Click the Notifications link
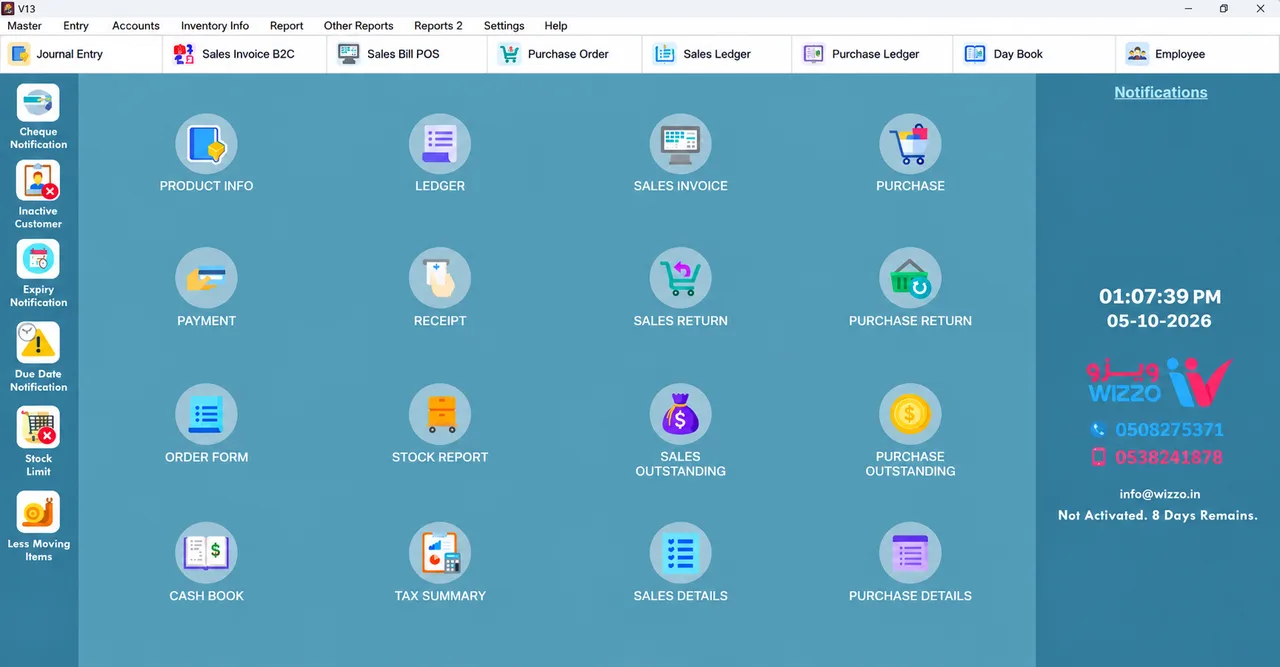The height and width of the screenshot is (667, 1280). coord(1161,92)
